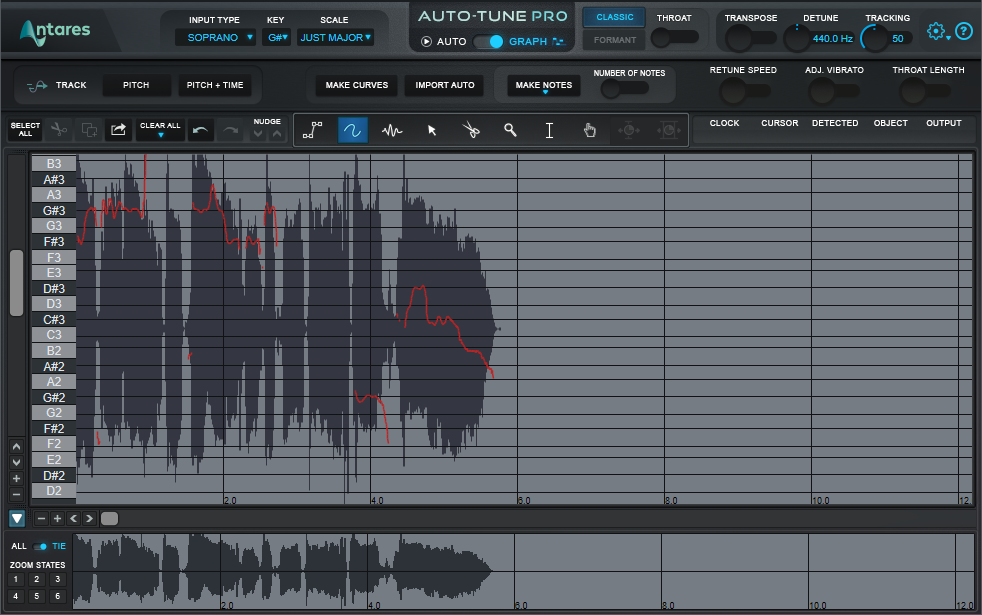Show Object pitch tab
This screenshot has width=982, height=615.
[x=891, y=123]
